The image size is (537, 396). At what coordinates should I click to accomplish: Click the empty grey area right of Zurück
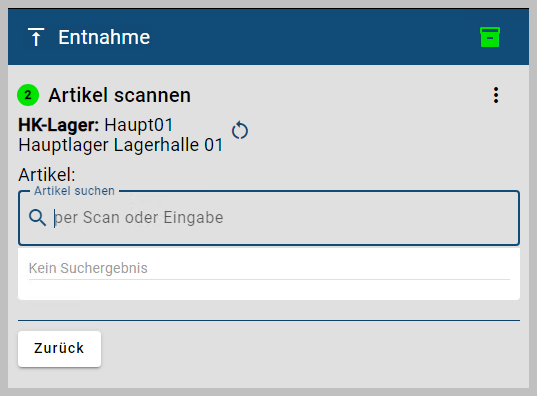(x=308, y=349)
